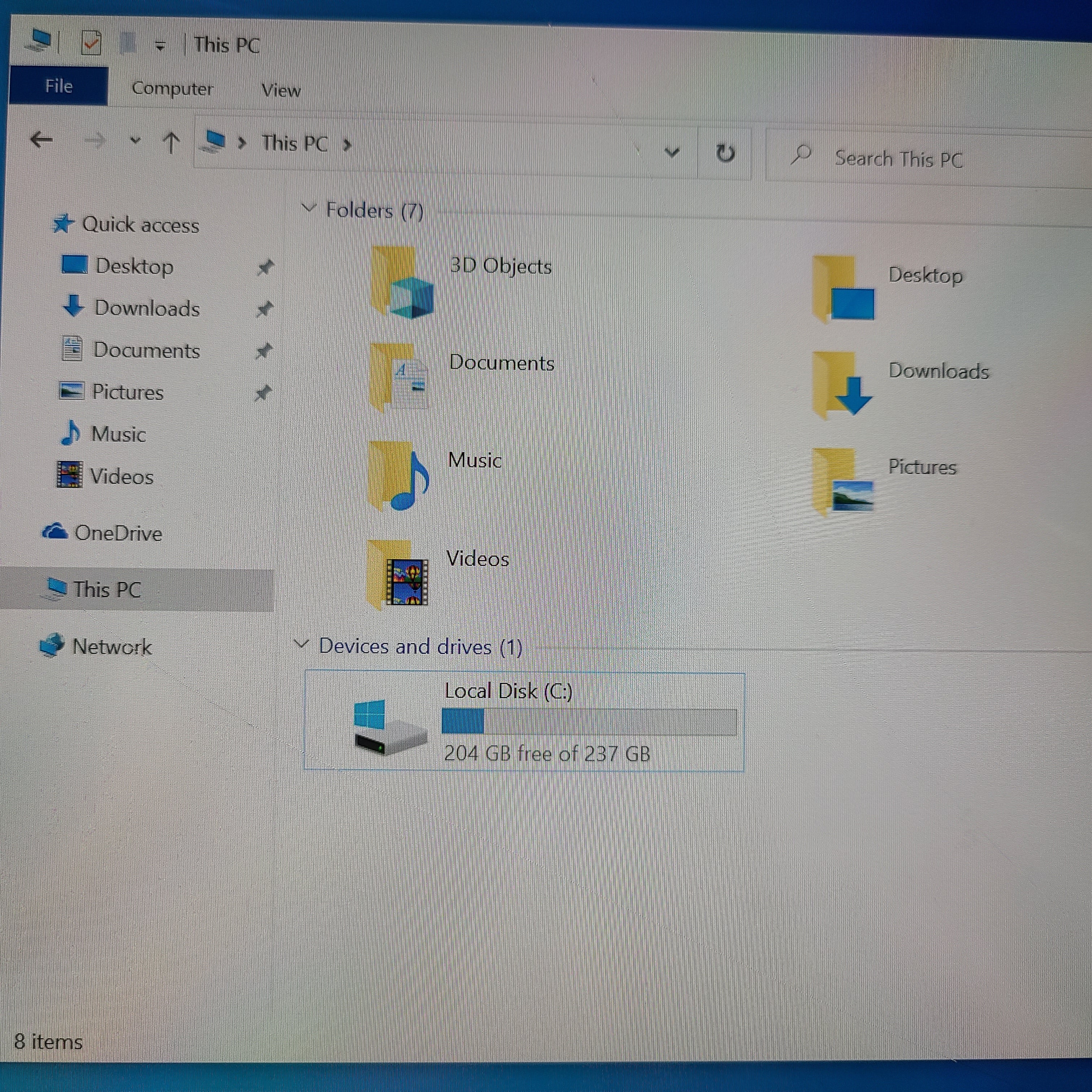The width and height of the screenshot is (1092, 1092).
Task: Switch to the Computer ribbon tab
Action: click(172, 89)
